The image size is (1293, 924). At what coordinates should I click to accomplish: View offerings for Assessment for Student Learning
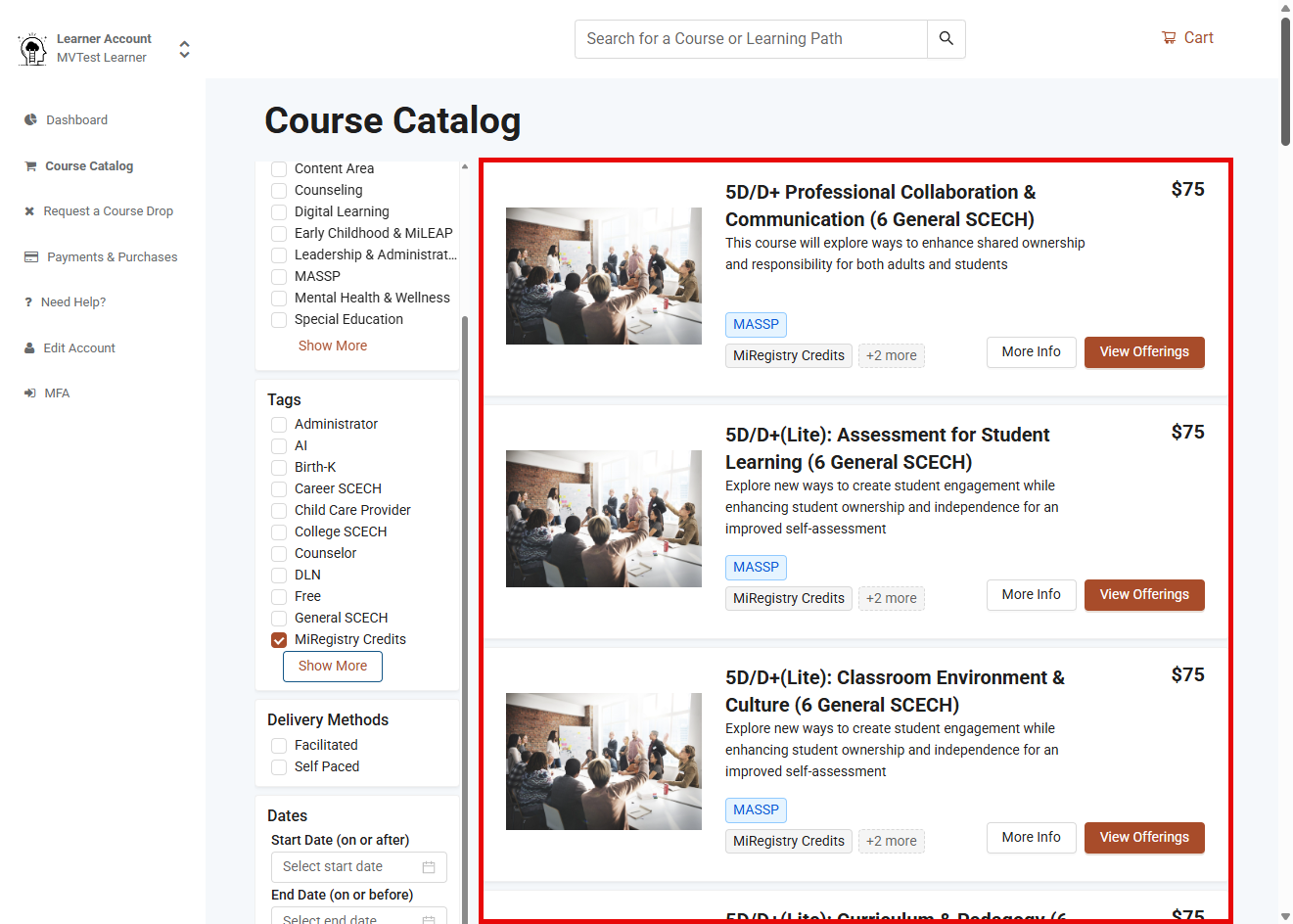pyautogui.click(x=1144, y=595)
